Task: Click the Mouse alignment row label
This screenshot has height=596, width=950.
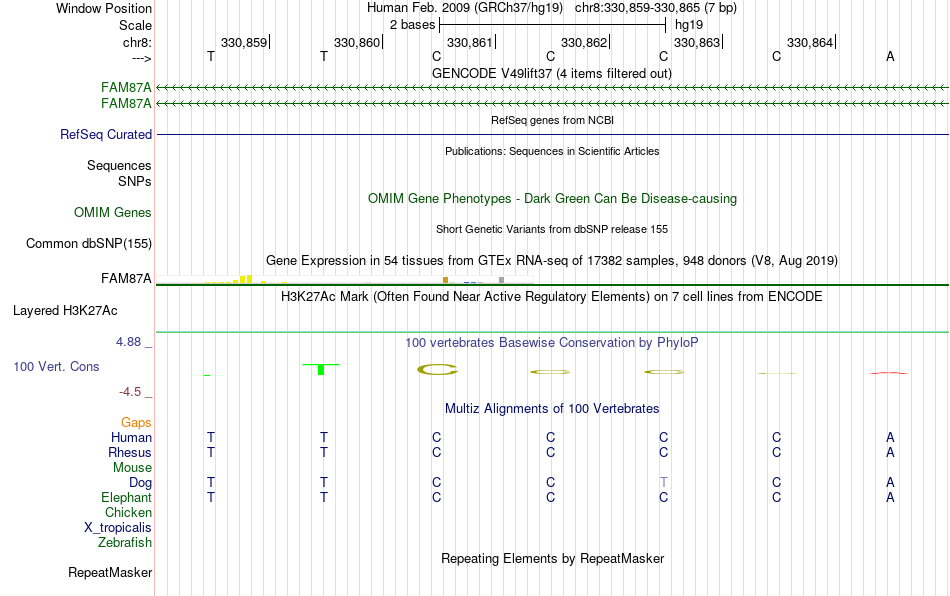Action: click(x=132, y=468)
